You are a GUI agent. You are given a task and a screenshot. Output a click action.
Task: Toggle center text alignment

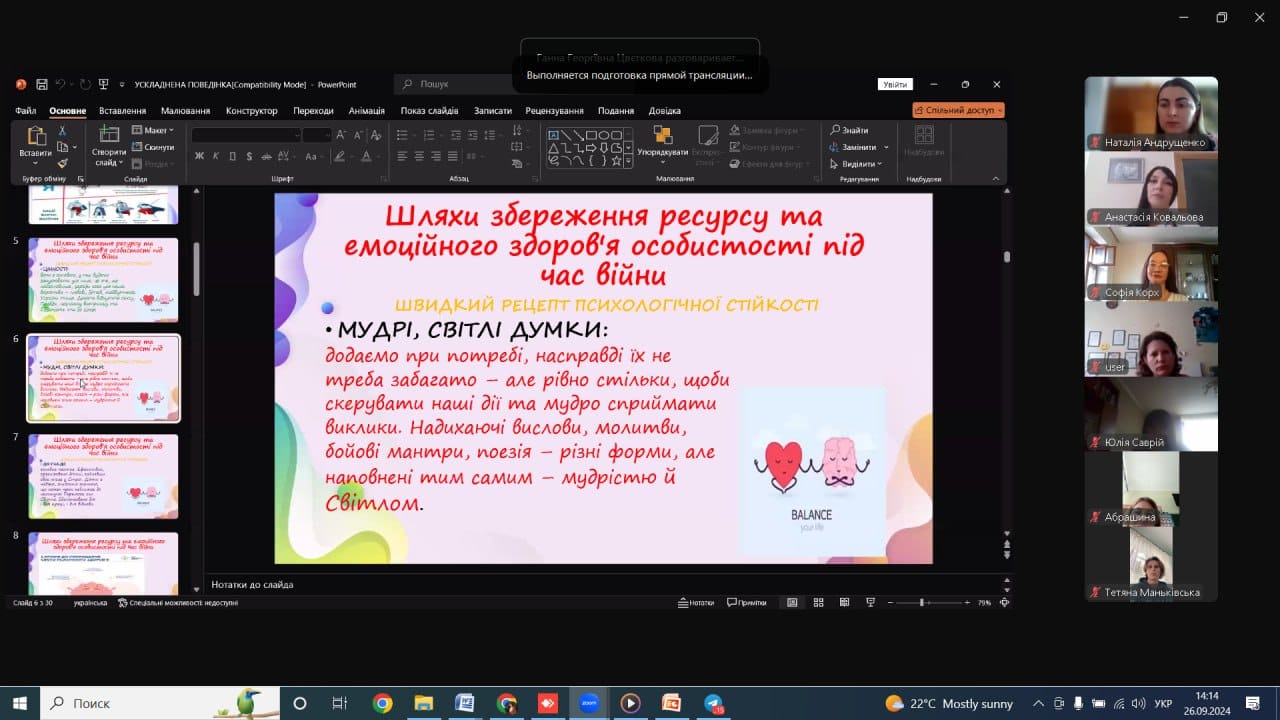click(x=419, y=156)
